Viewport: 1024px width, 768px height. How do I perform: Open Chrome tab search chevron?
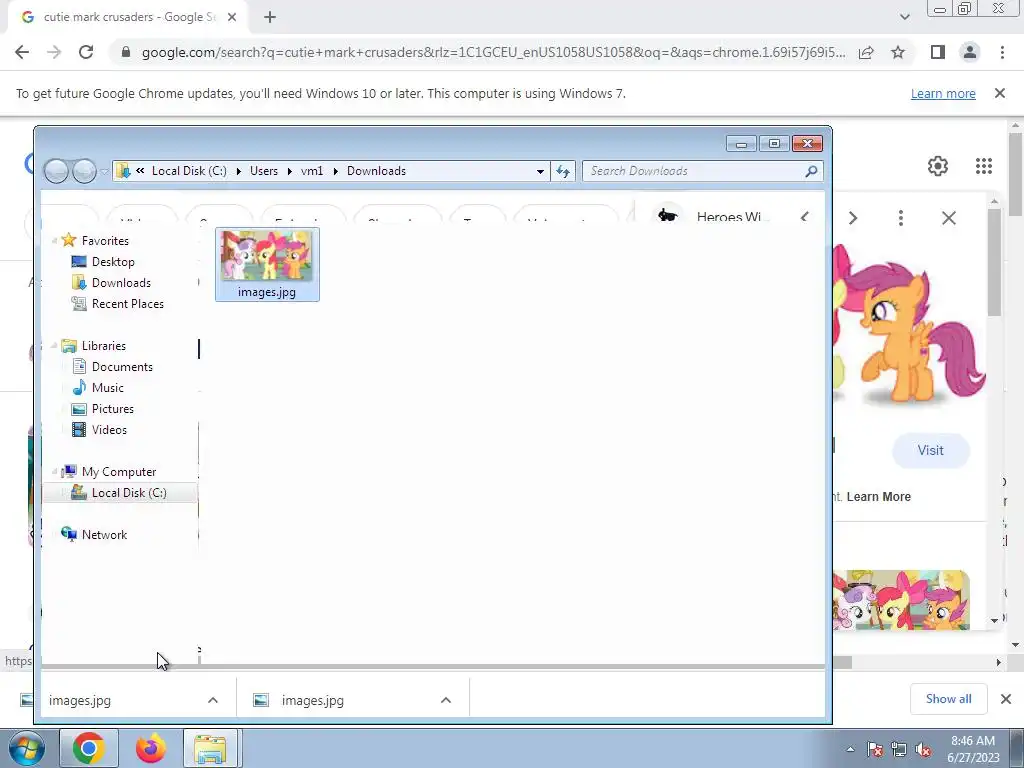904,17
